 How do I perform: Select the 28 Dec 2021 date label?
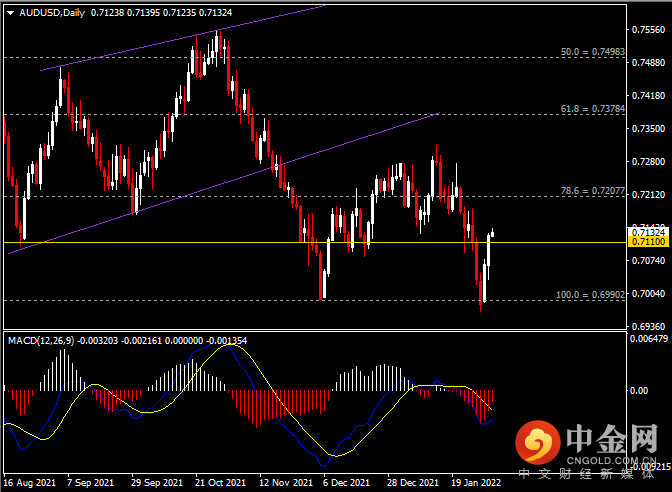coord(413,483)
